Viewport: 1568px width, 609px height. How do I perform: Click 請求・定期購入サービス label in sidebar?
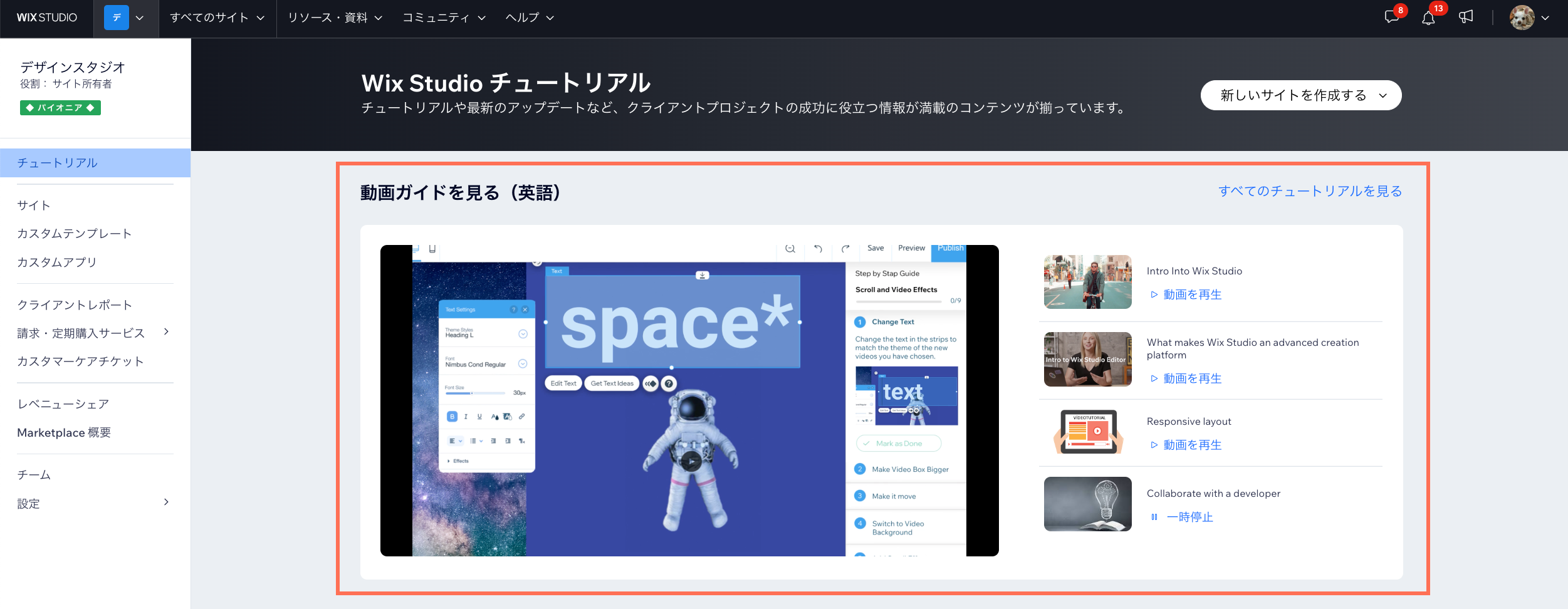81,333
